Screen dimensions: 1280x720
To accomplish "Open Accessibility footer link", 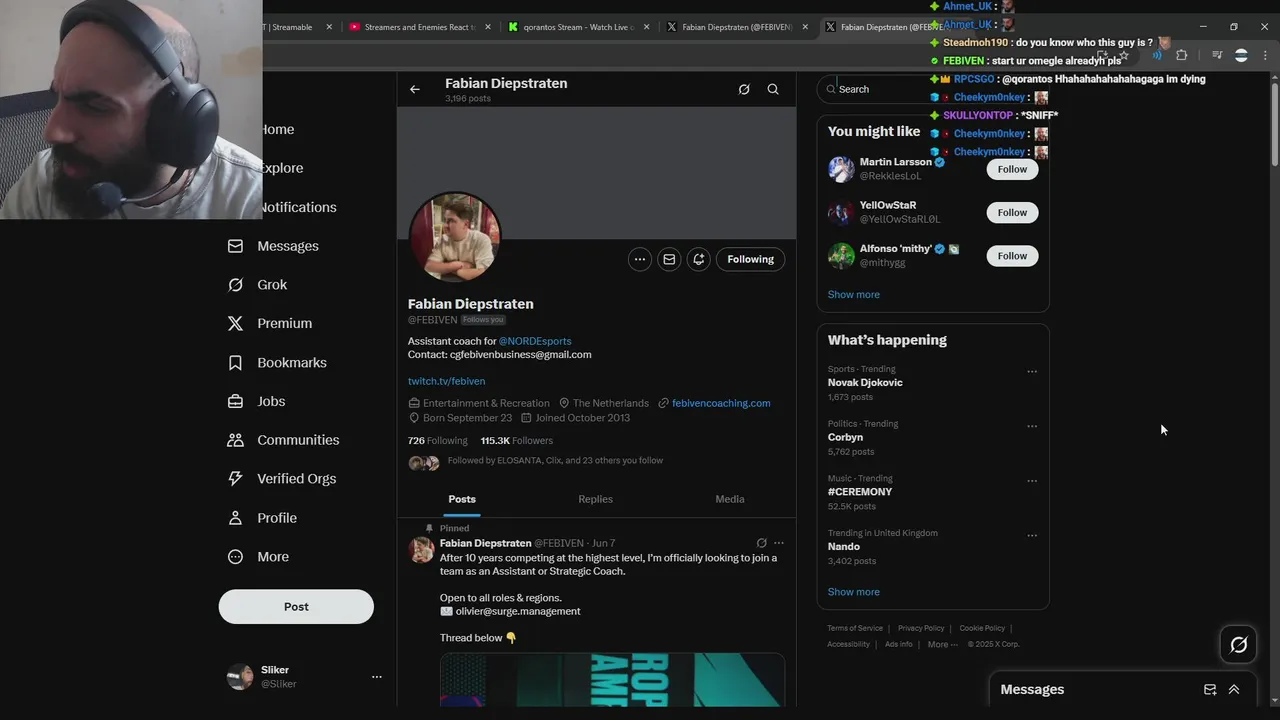I will pyautogui.click(x=848, y=644).
